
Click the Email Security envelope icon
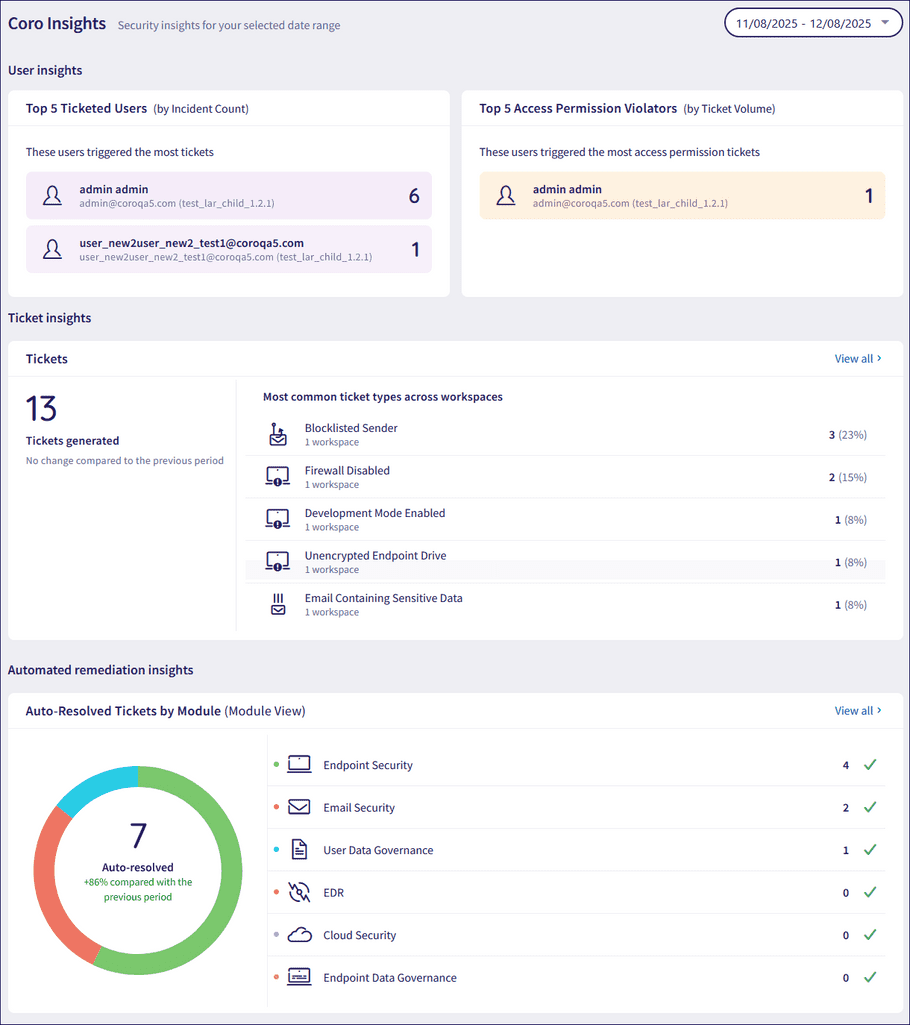tap(298, 806)
